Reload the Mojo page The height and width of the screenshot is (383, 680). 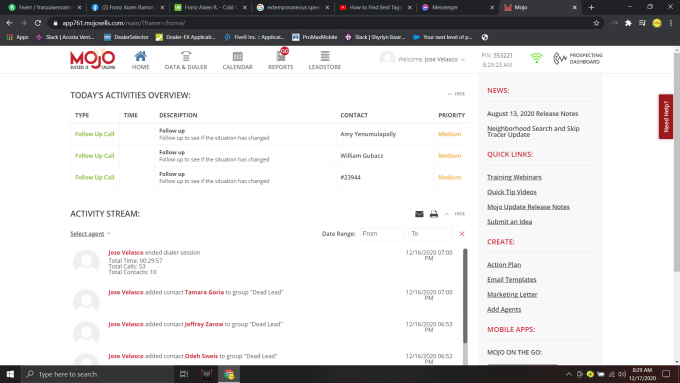pos(38,23)
